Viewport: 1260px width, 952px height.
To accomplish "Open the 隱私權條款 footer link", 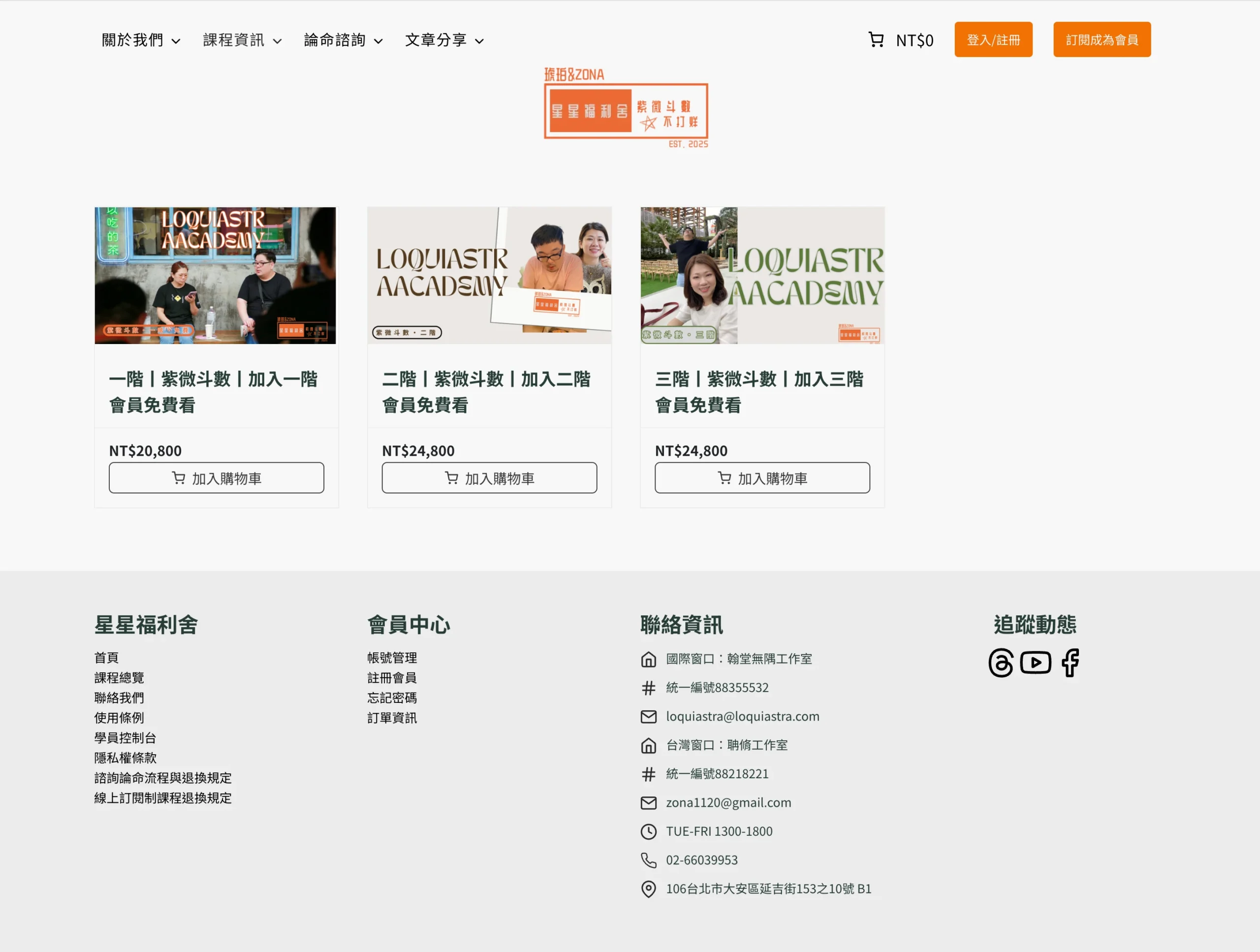I will pos(126,758).
